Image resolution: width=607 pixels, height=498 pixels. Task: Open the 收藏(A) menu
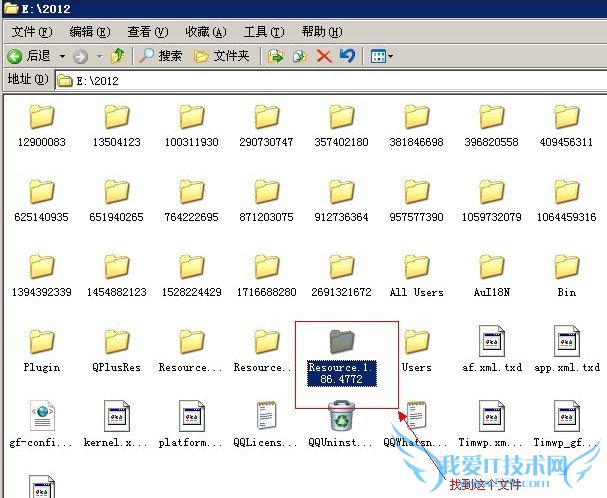pos(206,32)
